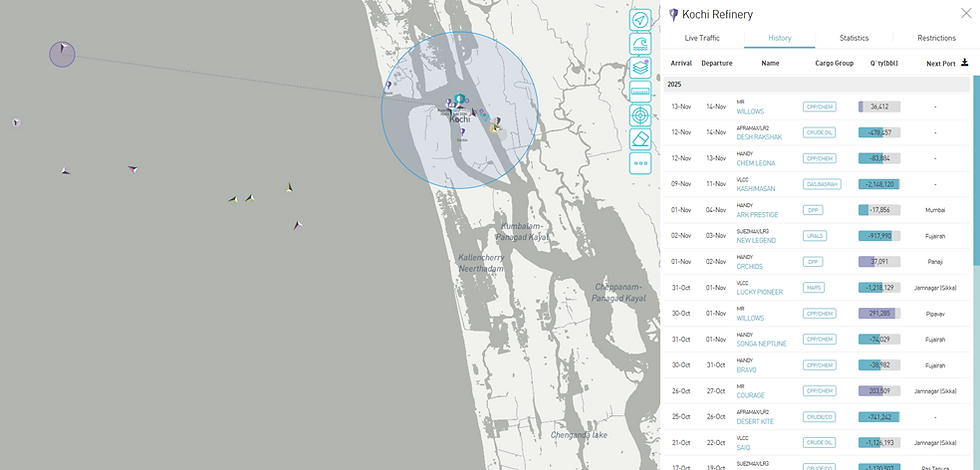The height and width of the screenshot is (470, 980).
Task: Select the ruler measurement tool
Action: [640, 92]
